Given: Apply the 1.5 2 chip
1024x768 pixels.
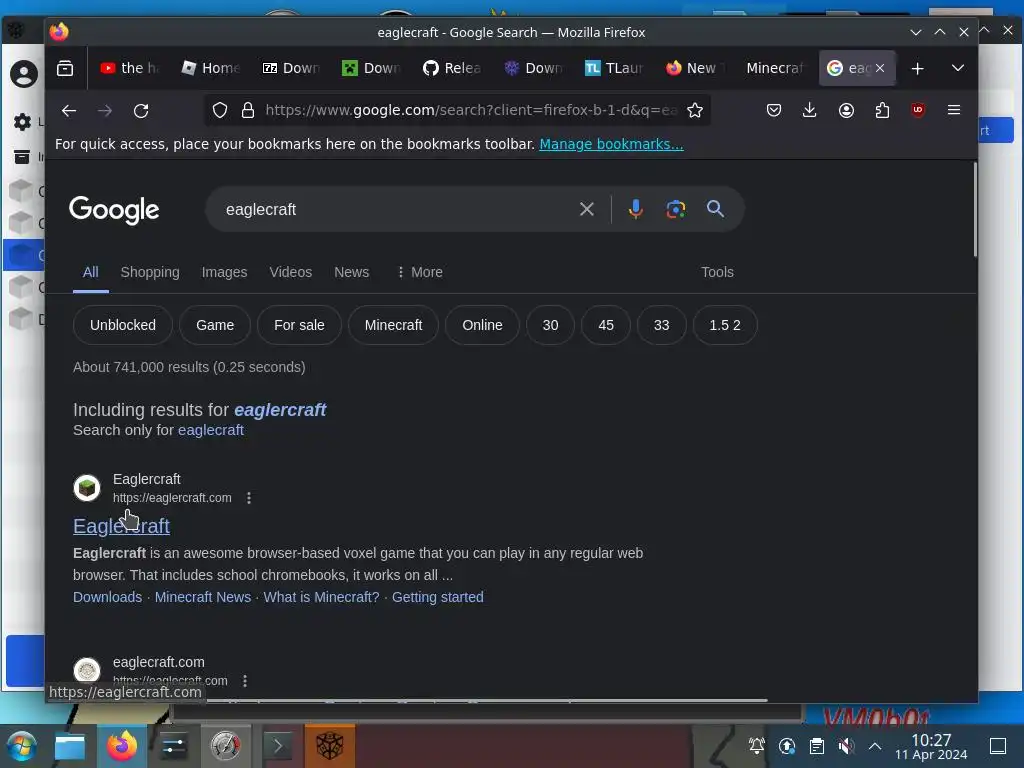Looking at the screenshot, I should [x=725, y=325].
